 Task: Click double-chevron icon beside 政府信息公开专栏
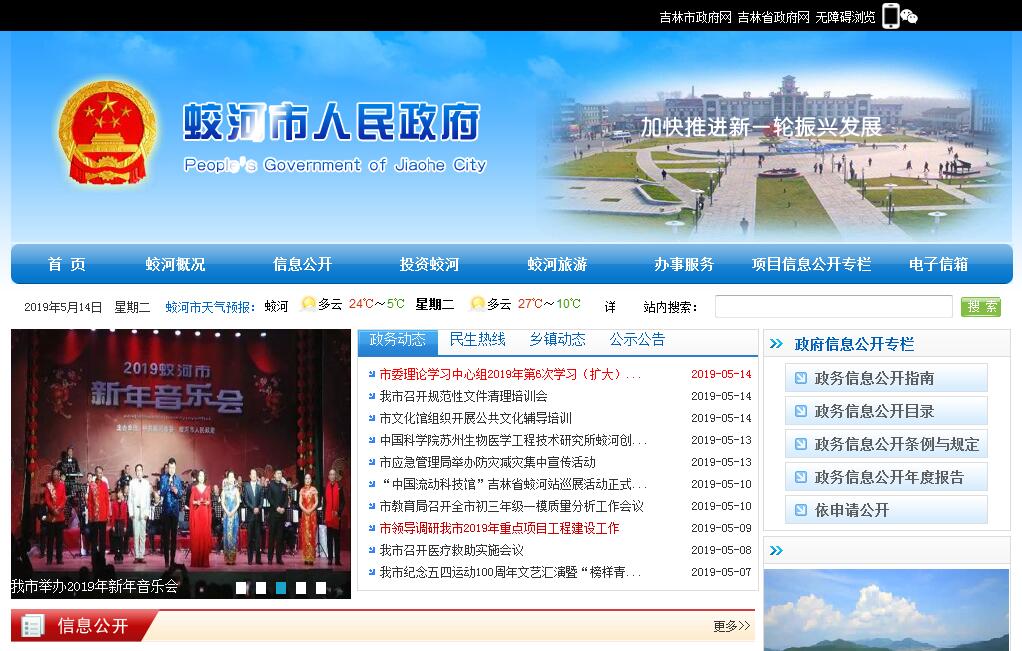click(x=777, y=344)
